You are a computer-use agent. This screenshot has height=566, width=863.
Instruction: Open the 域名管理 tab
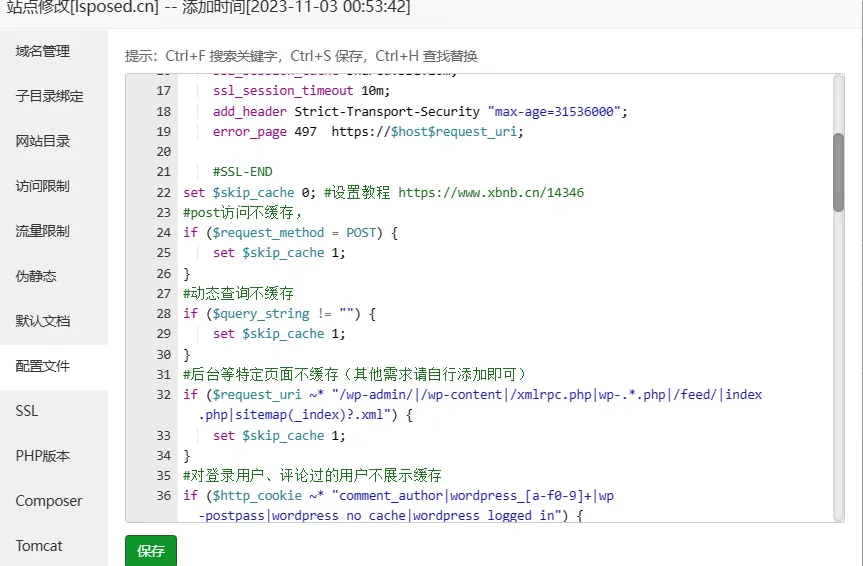[x=54, y=51]
